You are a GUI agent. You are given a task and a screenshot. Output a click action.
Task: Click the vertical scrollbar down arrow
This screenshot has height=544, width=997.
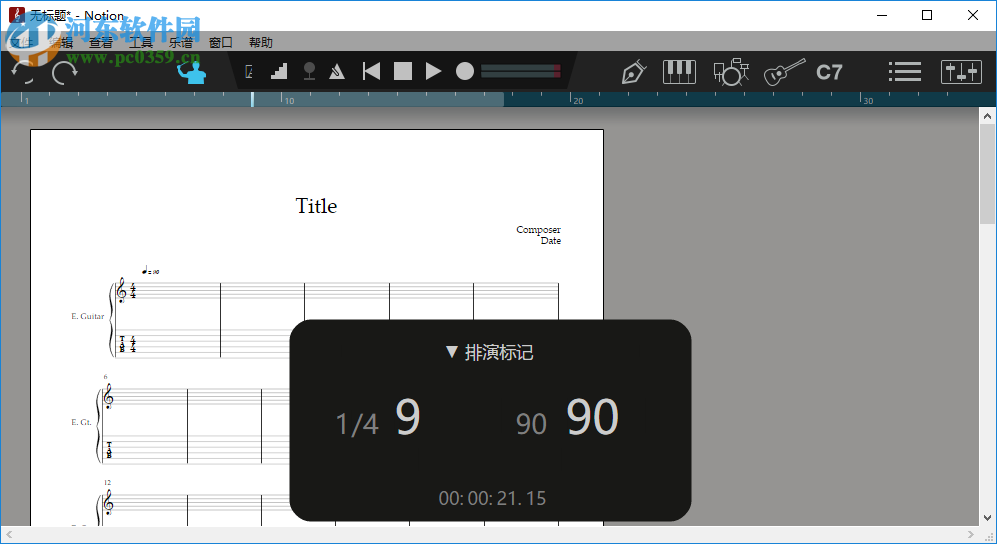click(987, 518)
